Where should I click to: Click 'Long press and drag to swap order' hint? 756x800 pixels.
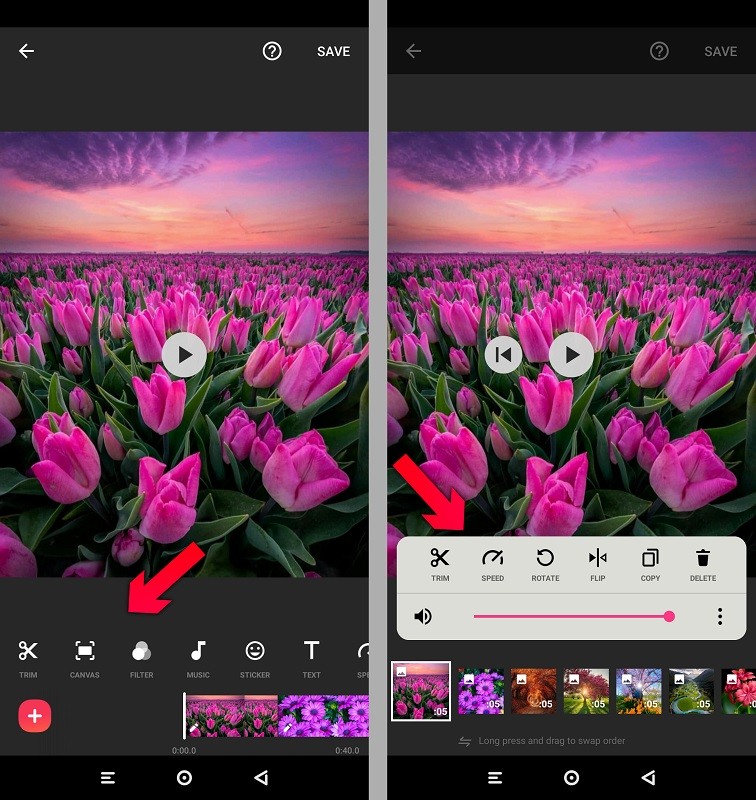pyautogui.click(x=551, y=741)
